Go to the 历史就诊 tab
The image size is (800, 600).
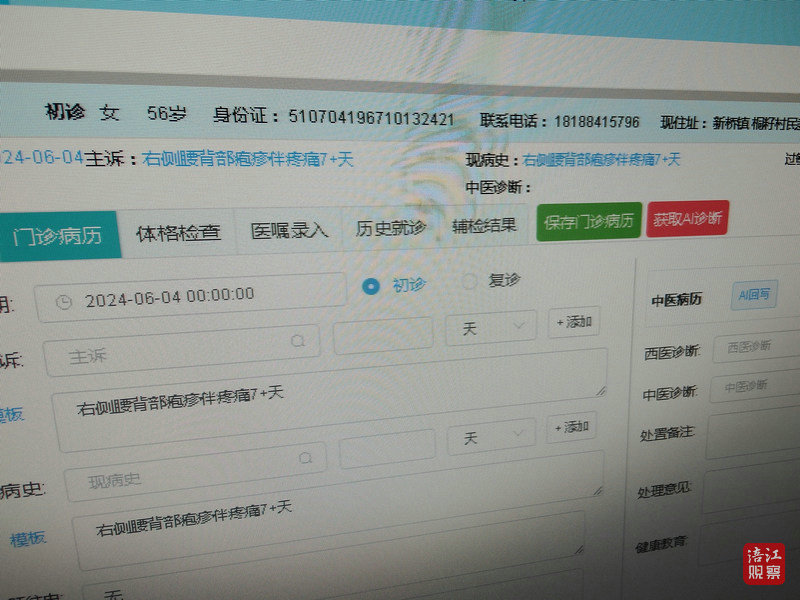[x=390, y=227]
